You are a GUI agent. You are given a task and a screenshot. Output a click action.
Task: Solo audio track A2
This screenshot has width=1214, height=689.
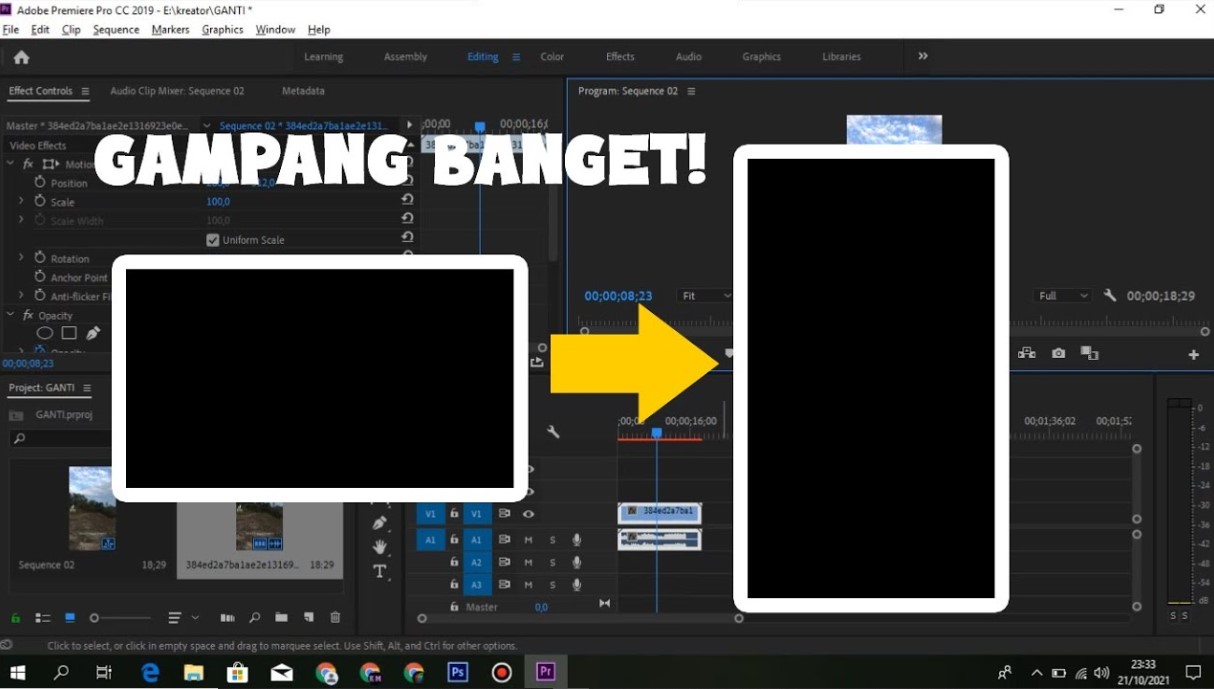point(553,562)
